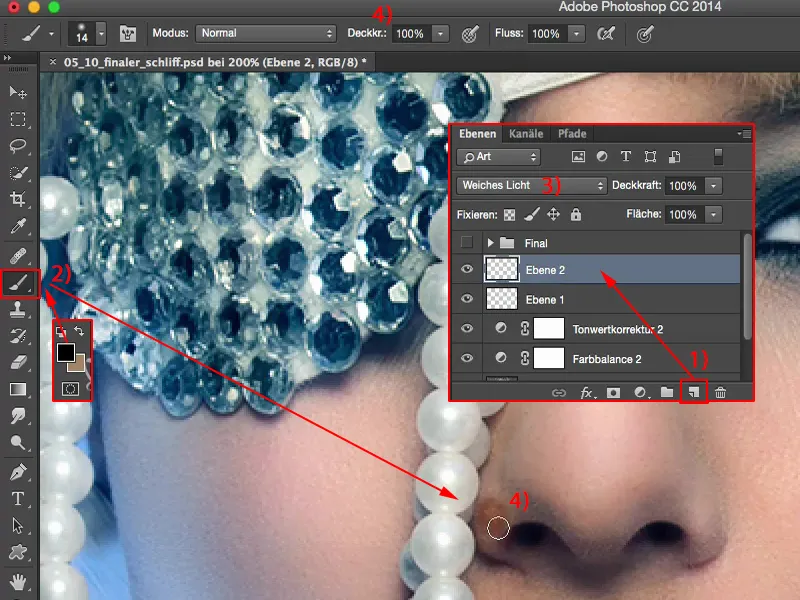This screenshot has width=800, height=600.
Task: Filter layers by pixel type
Action: pos(578,157)
